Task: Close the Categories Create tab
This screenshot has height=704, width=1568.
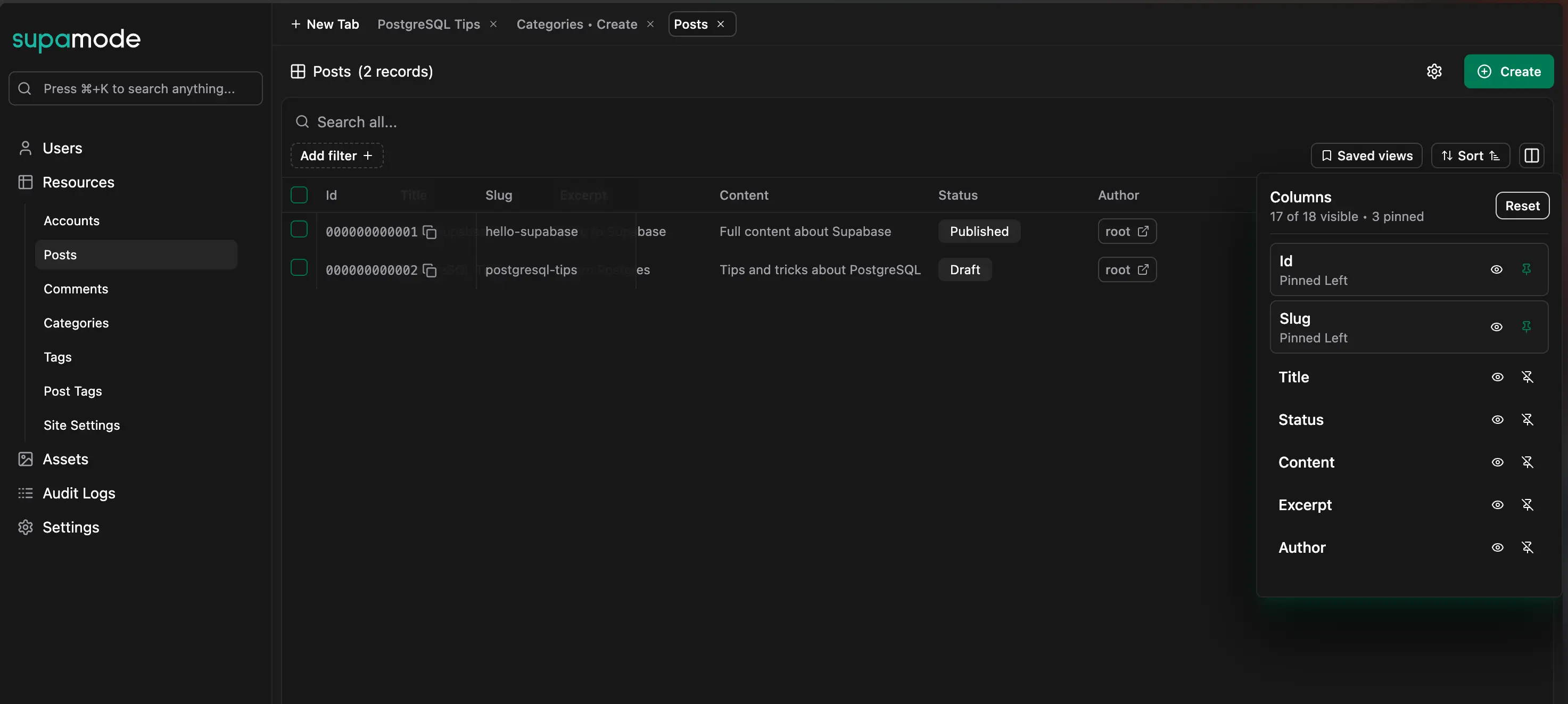Action: click(x=650, y=24)
